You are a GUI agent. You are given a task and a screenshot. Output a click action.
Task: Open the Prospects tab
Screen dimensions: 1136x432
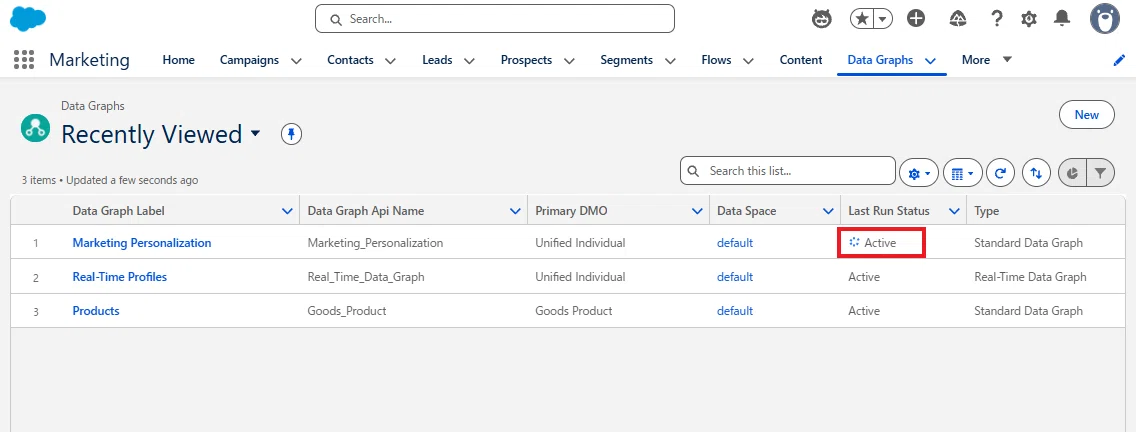coord(526,60)
